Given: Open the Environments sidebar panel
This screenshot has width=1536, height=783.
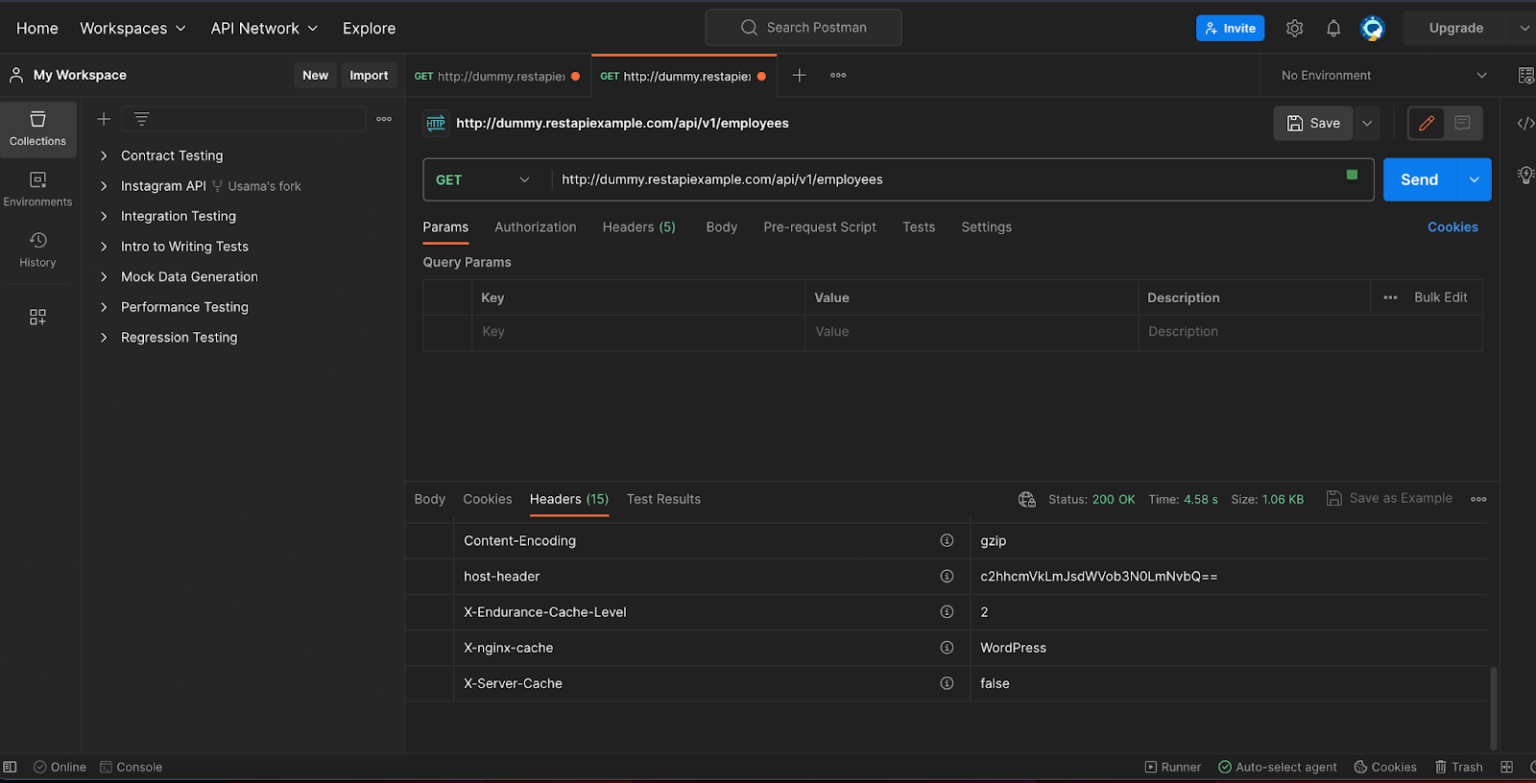Looking at the screenshot, I should 38,189.
